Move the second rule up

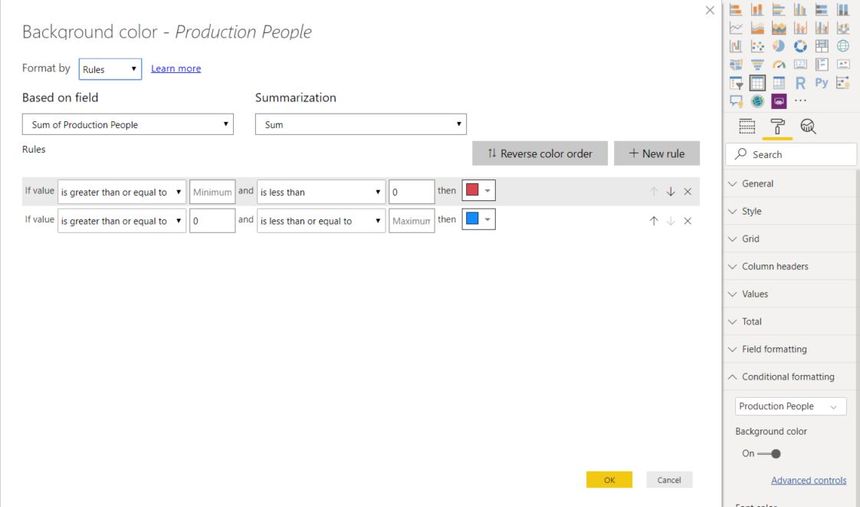pyautogui.click(x=654, y=221)
